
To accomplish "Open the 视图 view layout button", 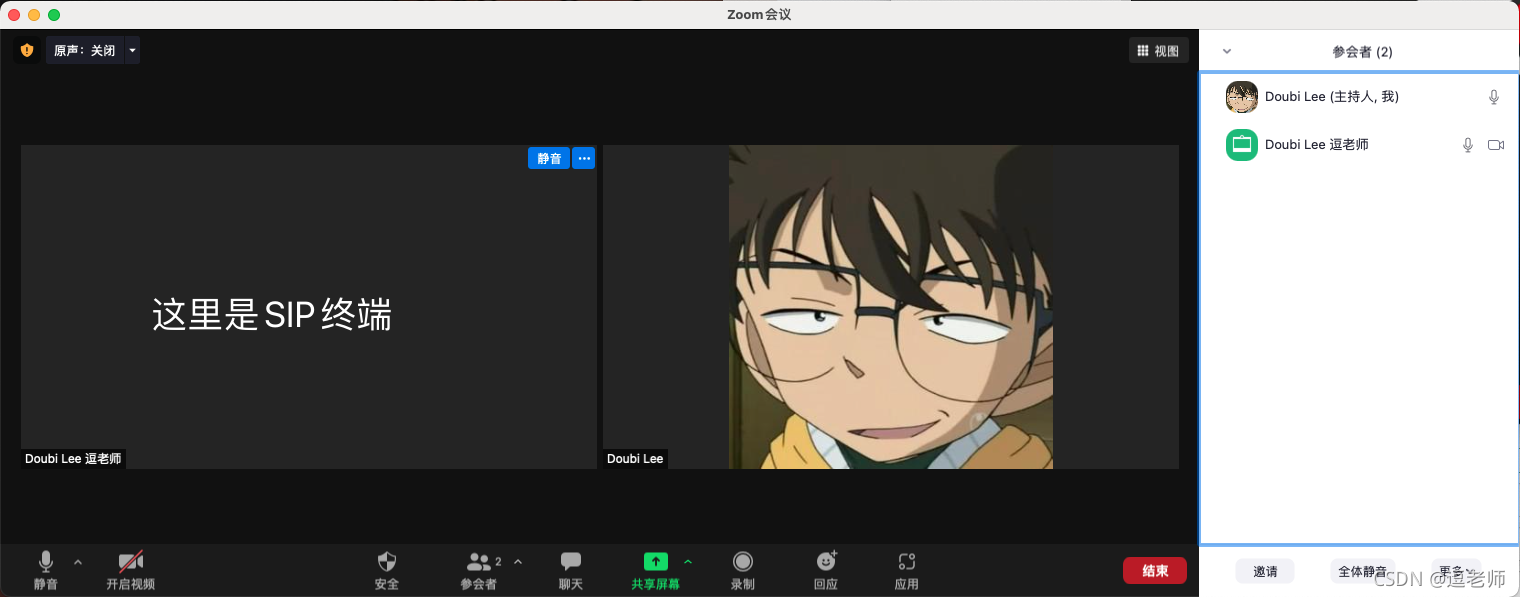I will pos(1159,51).
